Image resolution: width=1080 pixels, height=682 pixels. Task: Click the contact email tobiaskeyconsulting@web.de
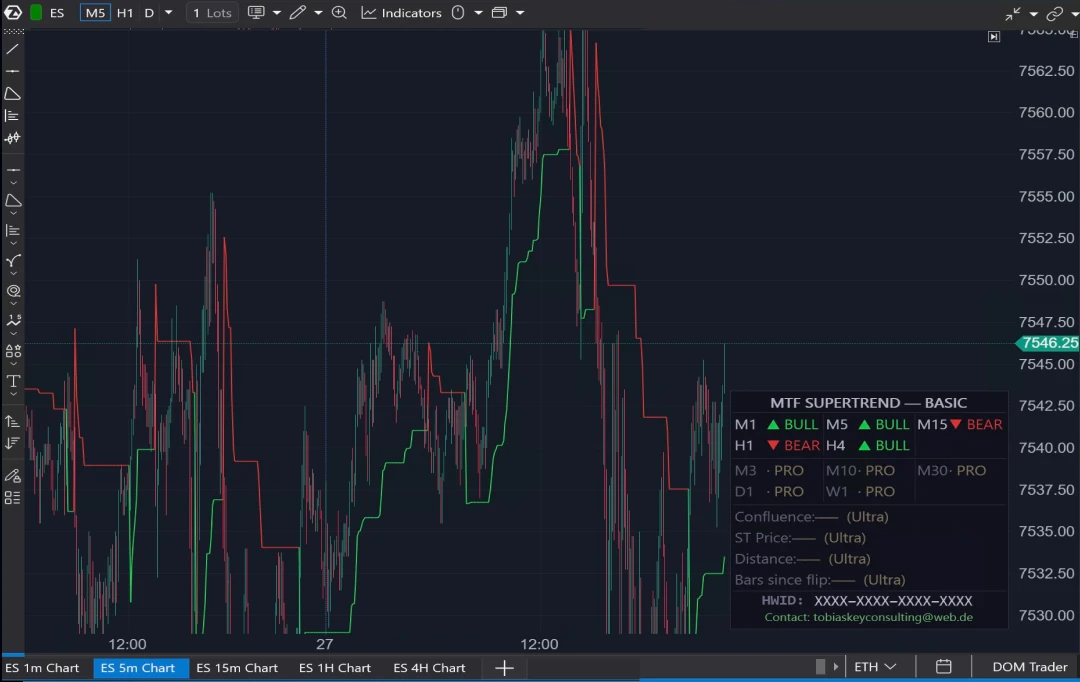893,617
